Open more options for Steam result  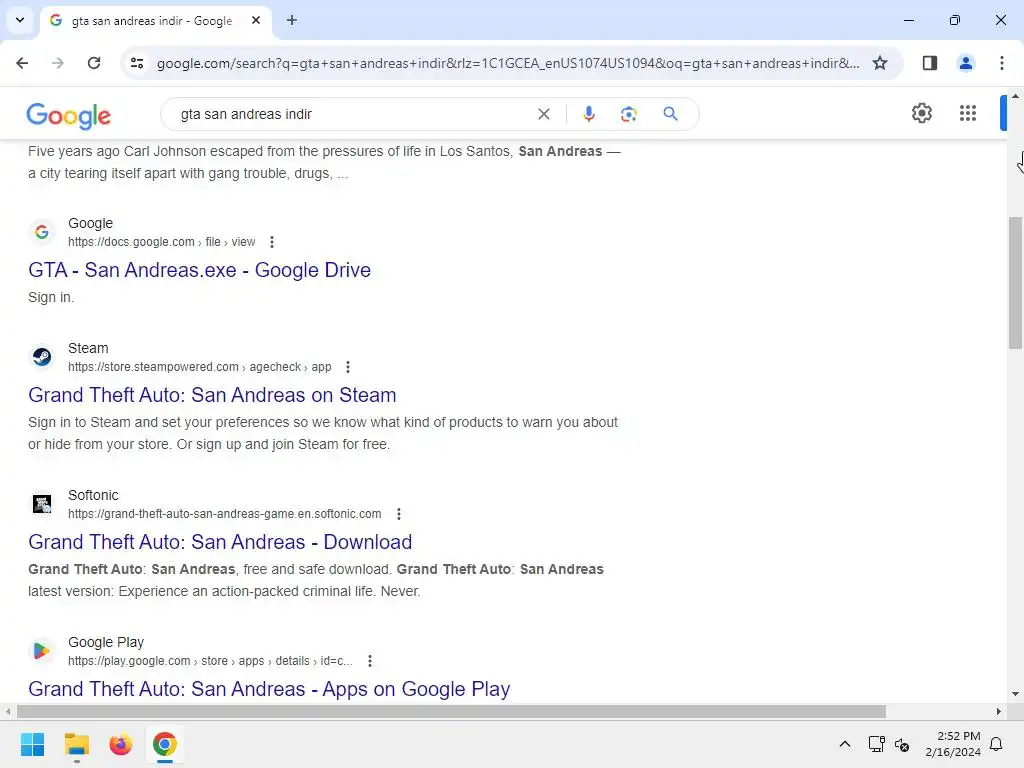pyautogui.click(x=348, y=367)
